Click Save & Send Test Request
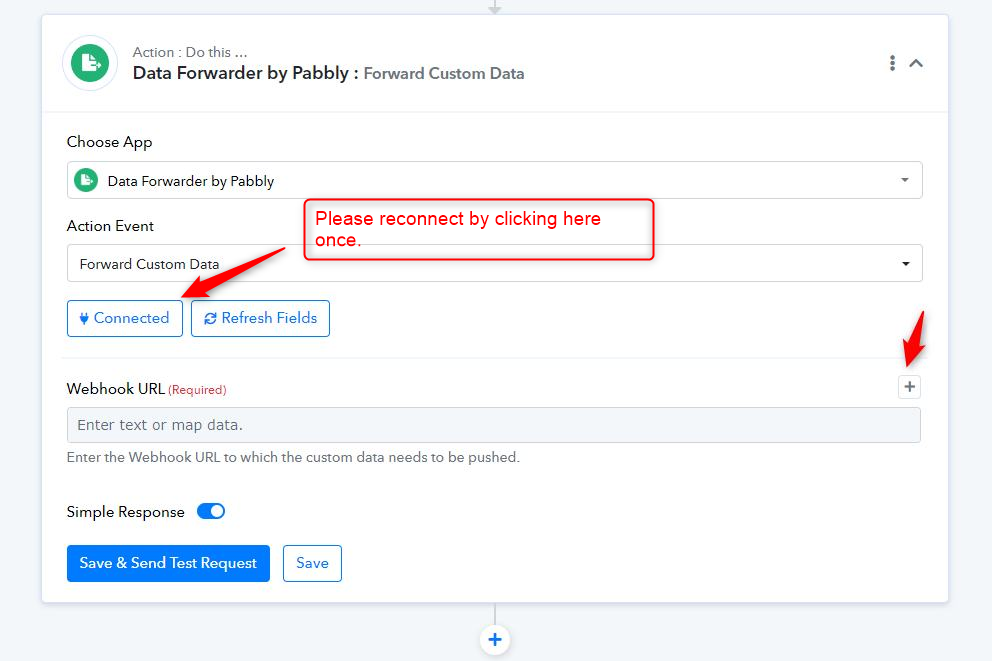The image size is (992, 661). [168, 563]
